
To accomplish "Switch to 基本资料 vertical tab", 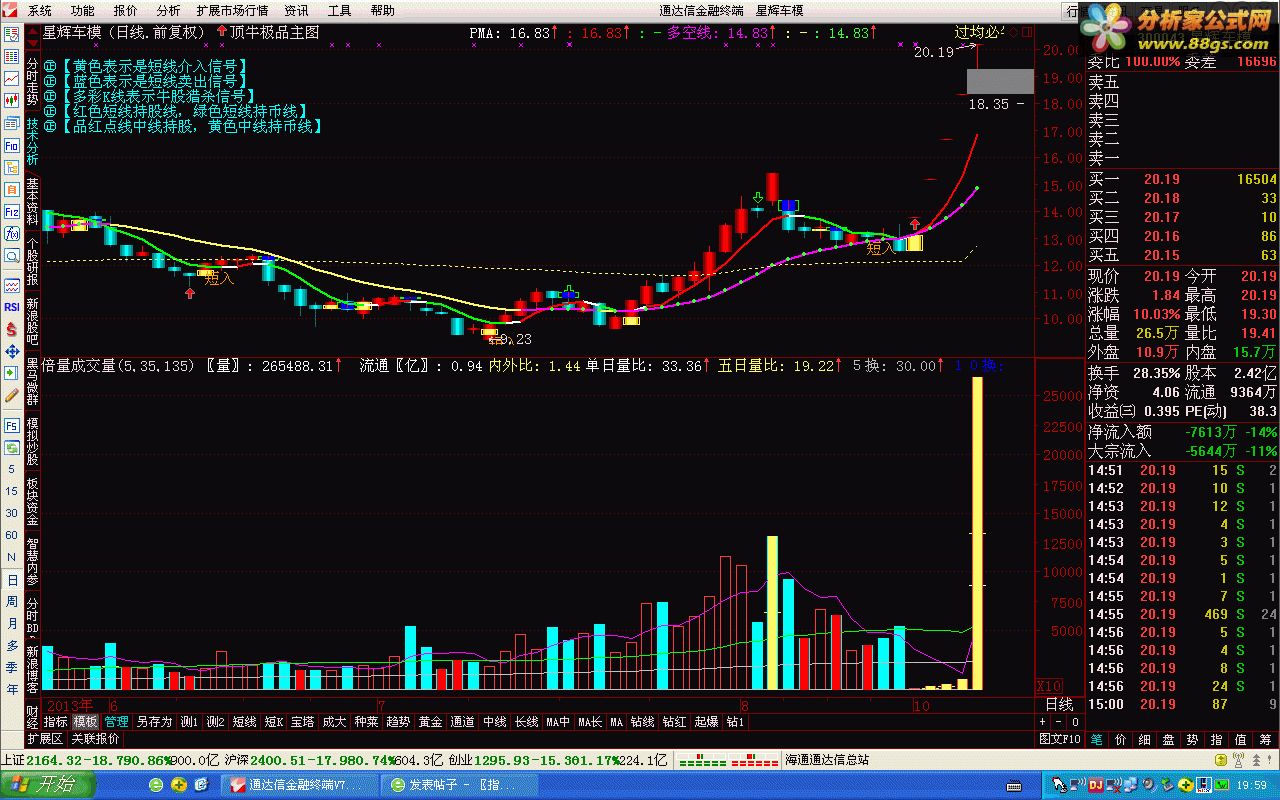I will pyautogui.click(x=32, y=203).
